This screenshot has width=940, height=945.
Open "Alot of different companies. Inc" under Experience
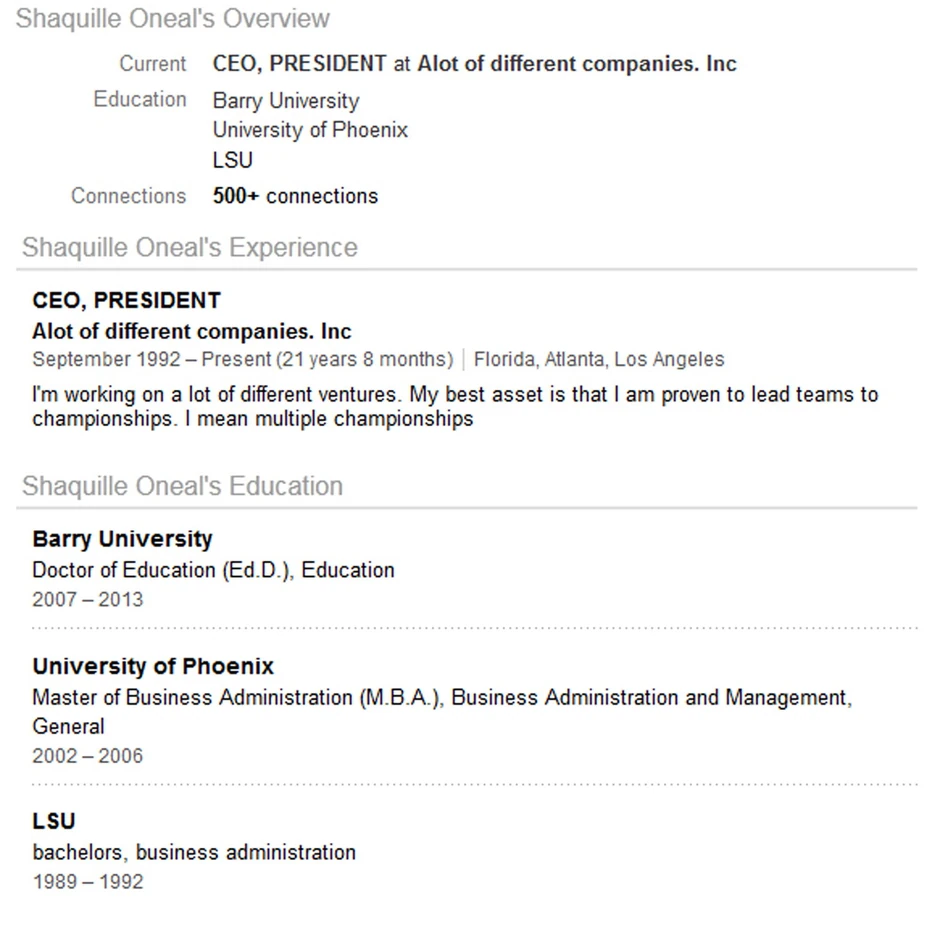tap(192, 331)
